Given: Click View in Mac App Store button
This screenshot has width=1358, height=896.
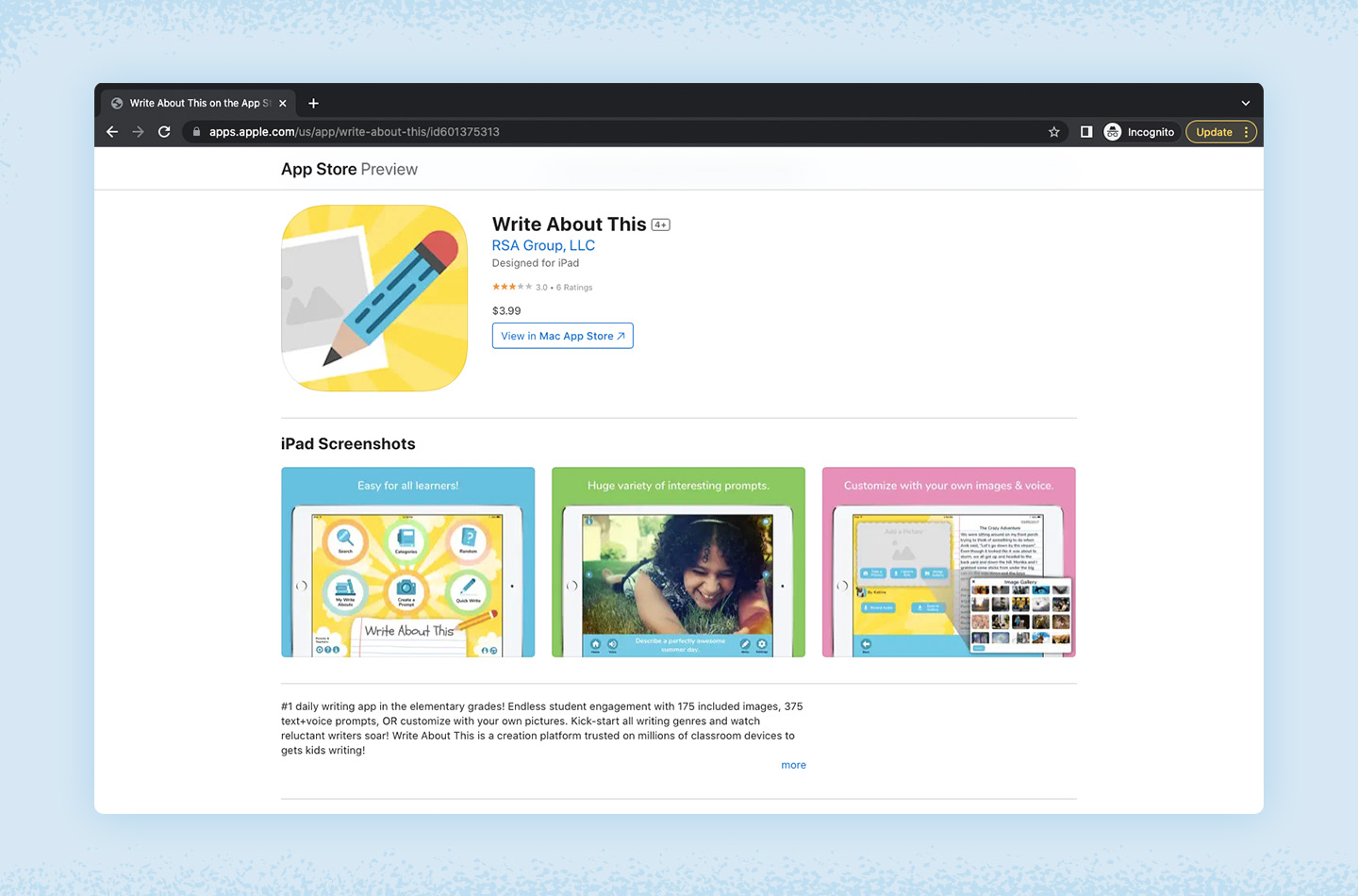Looking at the screenshot, I should coord(562,336).
